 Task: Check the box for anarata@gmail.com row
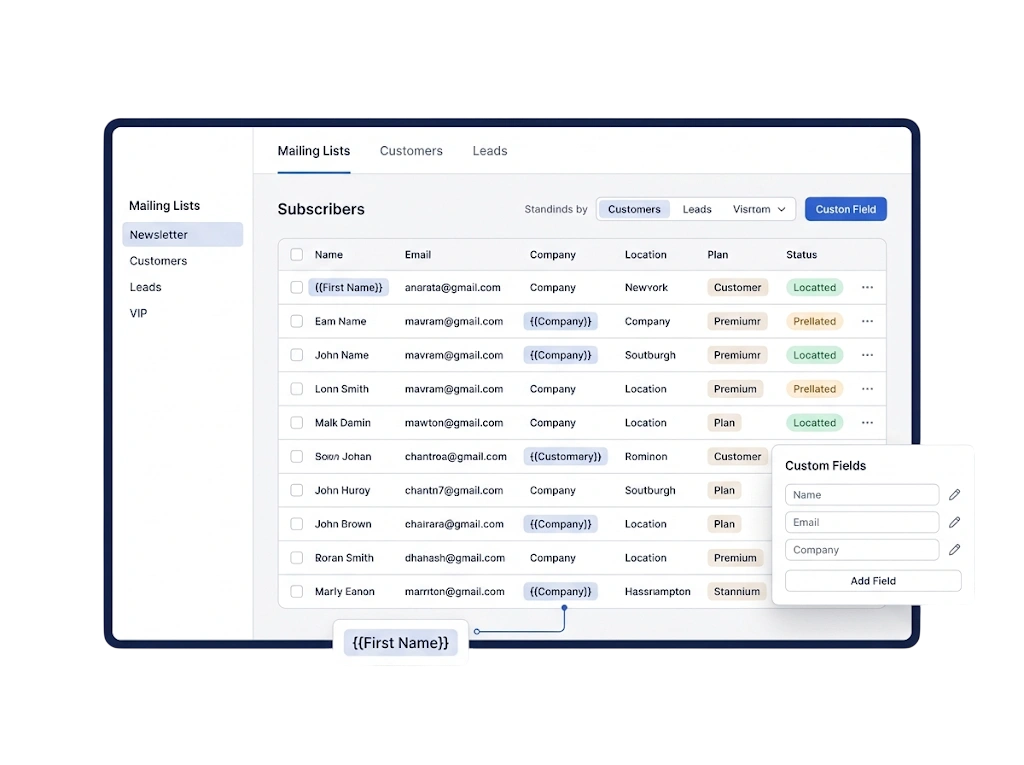(296, 287)
